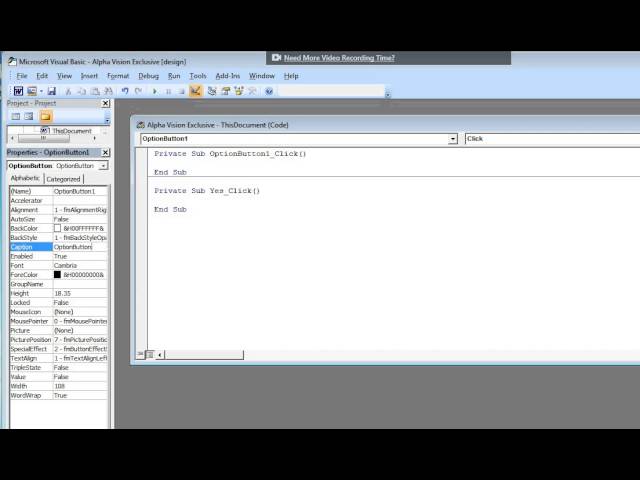Switch to the Categorized properties tab

(x=63, y=179)
